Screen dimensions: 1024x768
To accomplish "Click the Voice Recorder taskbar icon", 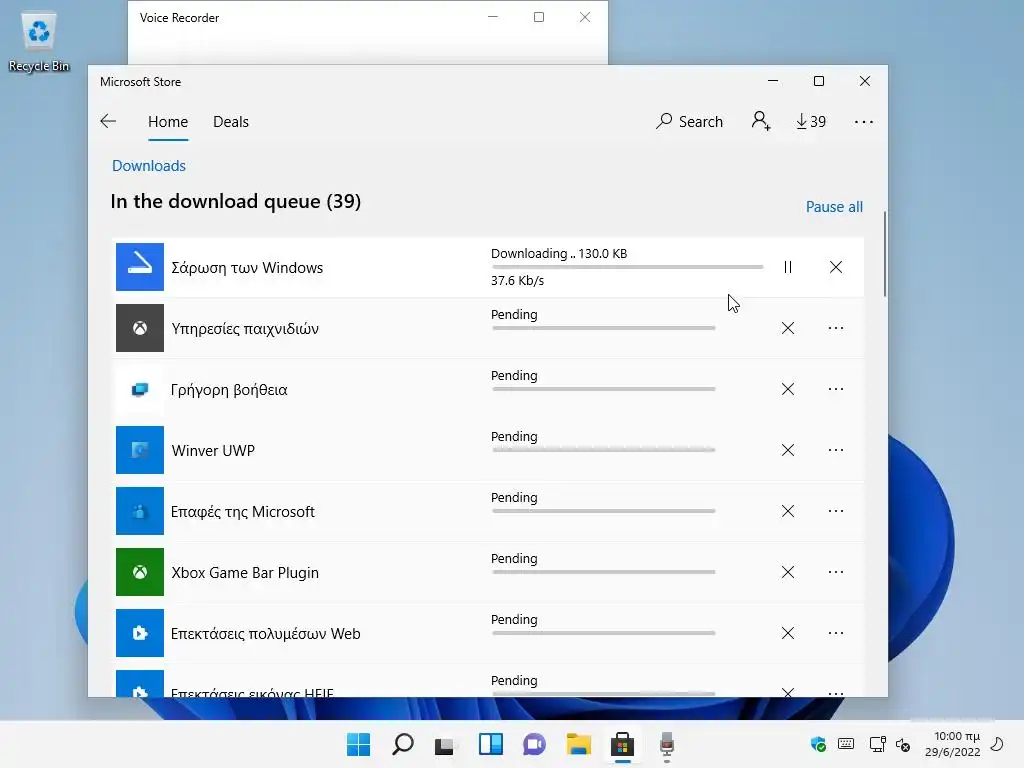I will [x=666, y=744].
